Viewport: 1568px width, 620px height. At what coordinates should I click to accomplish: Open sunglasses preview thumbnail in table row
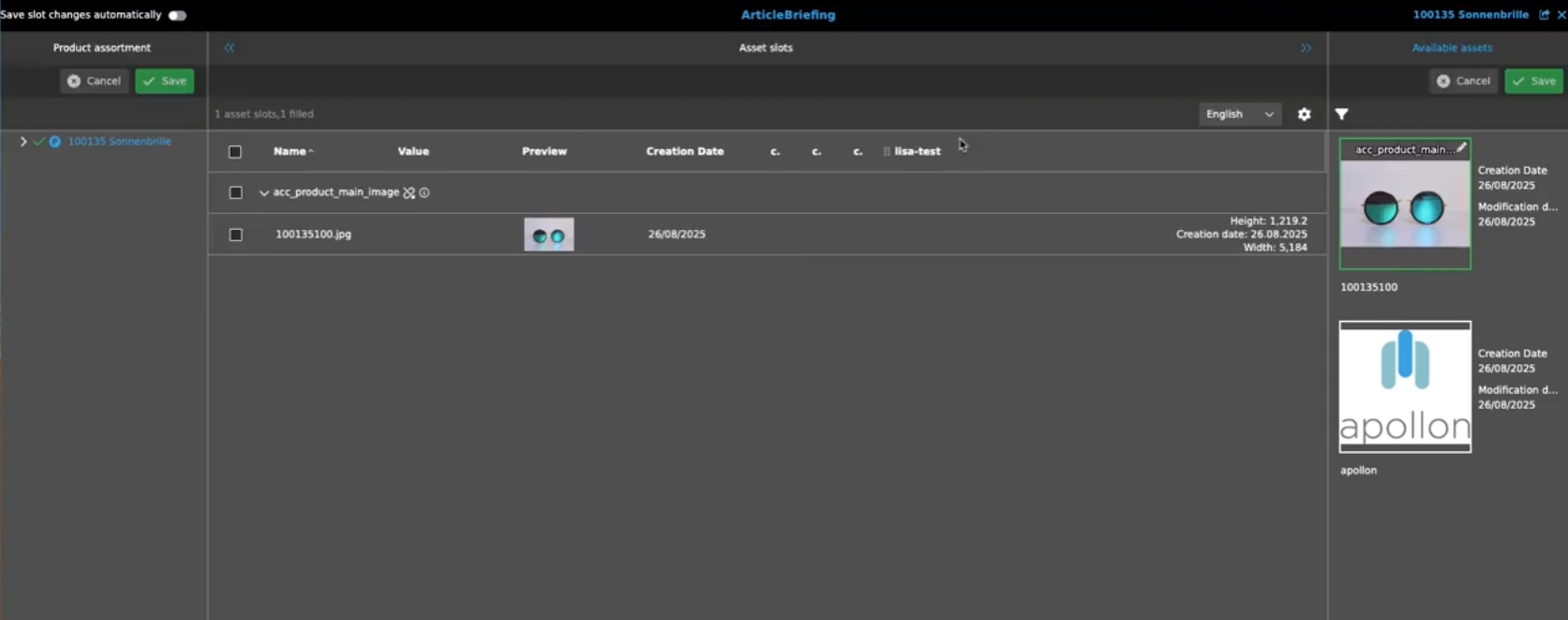[549, 234]
